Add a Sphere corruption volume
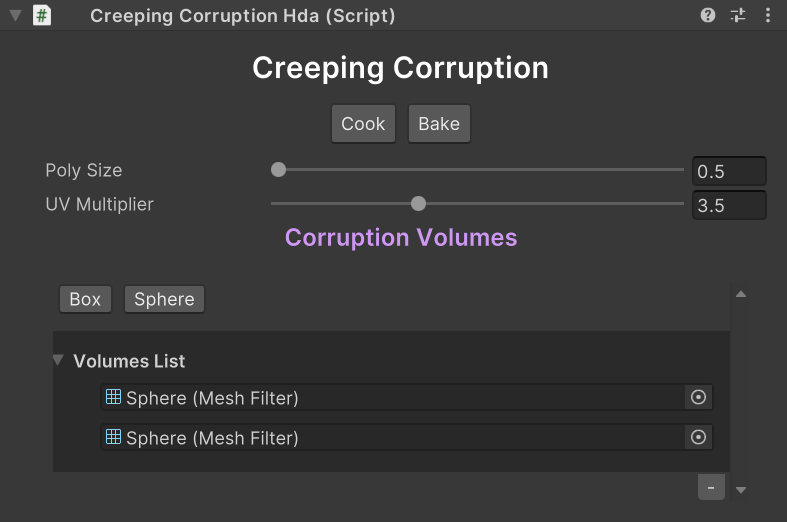Viewport: 787px width, 522px height. (x=164, y=299)
